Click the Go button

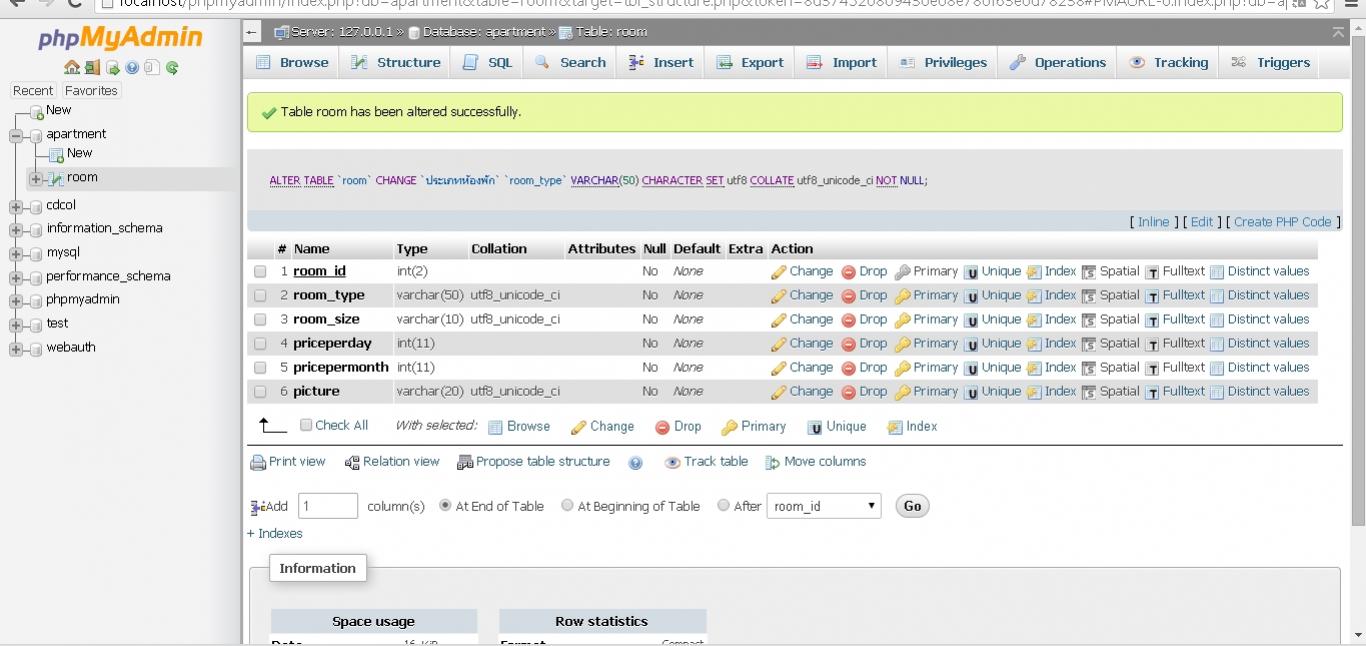[912, 506]
